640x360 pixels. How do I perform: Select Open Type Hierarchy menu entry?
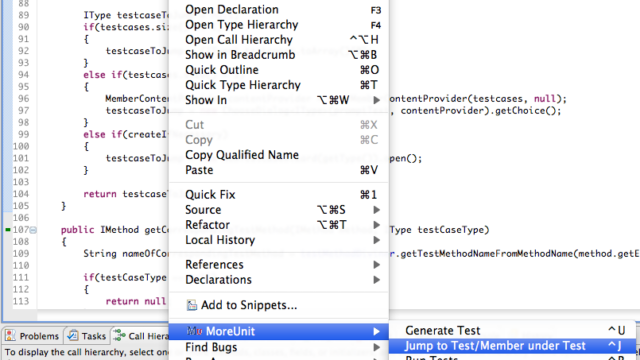[x=279, y=24]
